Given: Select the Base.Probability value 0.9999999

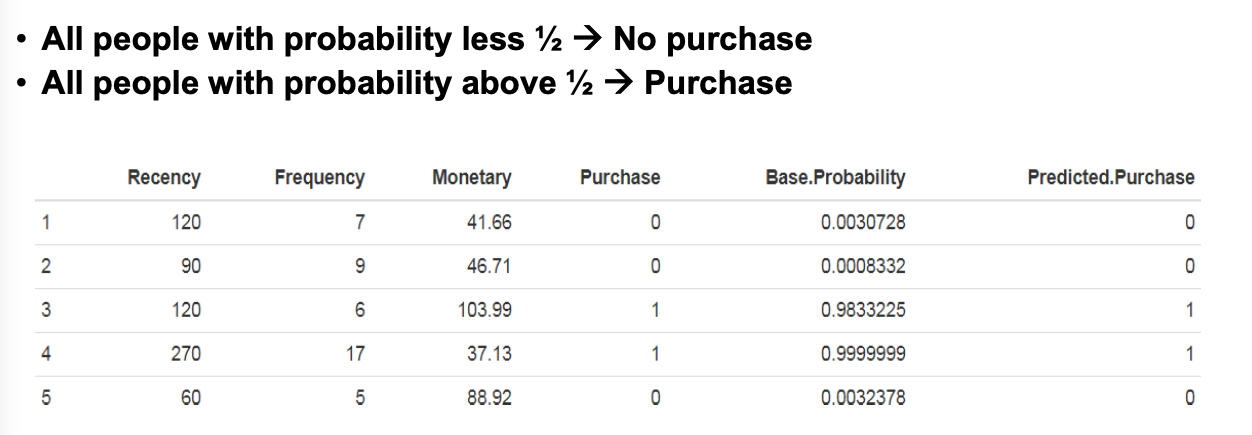Looking at the screenshot, I should pos(863,354).
